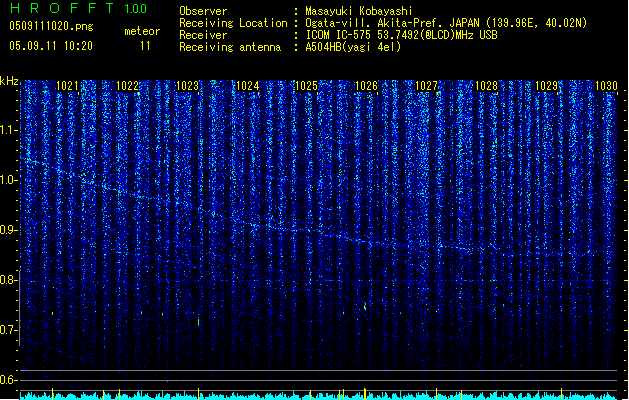
Task: Click the 'Receiver' field label
Action: (x=203, y=35)
